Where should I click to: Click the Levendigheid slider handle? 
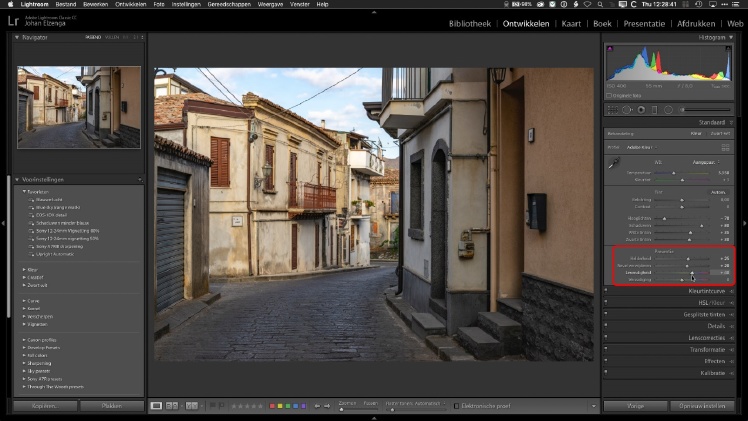(692, 273)
